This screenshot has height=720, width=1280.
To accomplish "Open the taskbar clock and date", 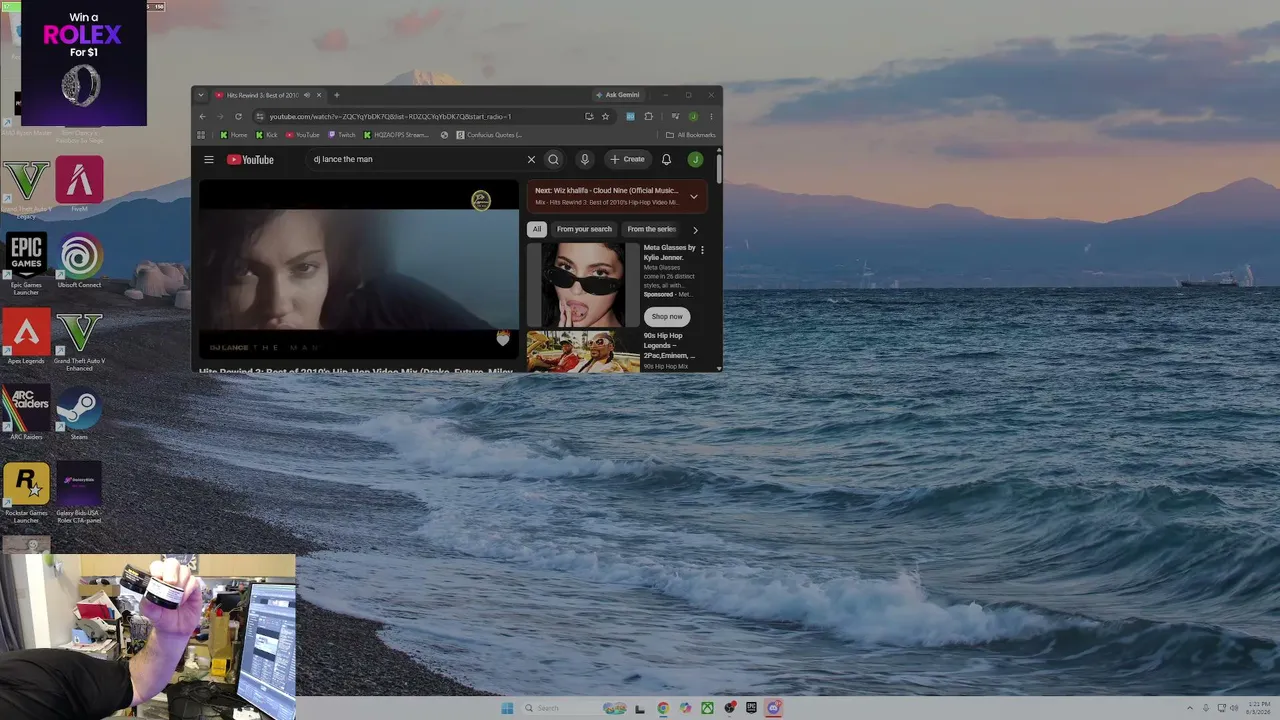I will [1258, 708].
